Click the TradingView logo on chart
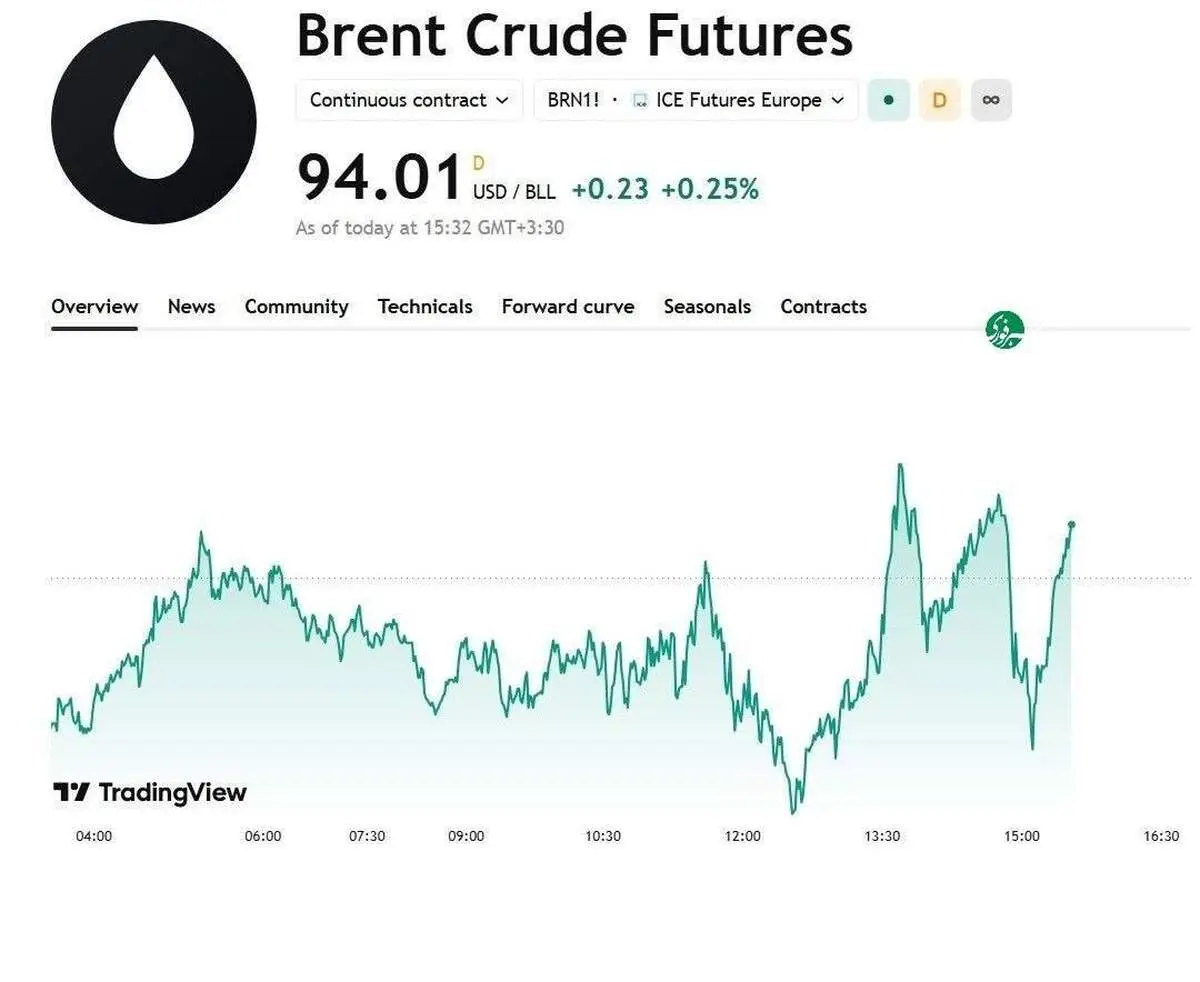Image resolution: width=1200 pixels, height=982 pixels. pyautogui.click(x=150, y=793)
